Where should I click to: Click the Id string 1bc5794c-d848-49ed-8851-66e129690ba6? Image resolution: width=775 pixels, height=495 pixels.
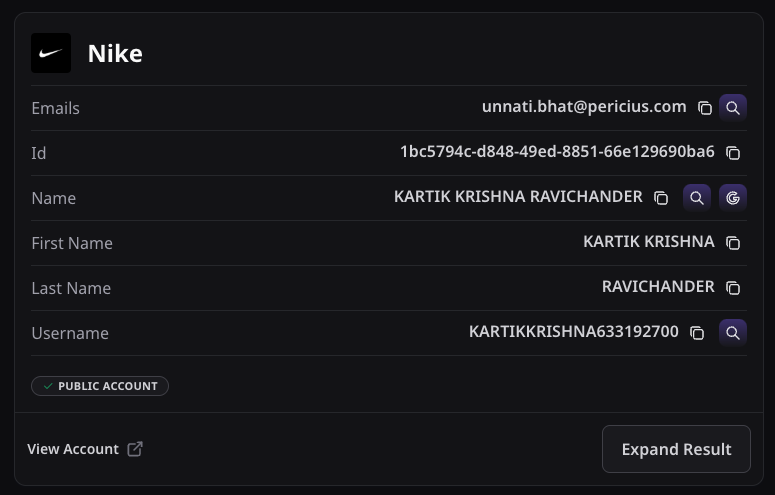[x=557, y=152]
